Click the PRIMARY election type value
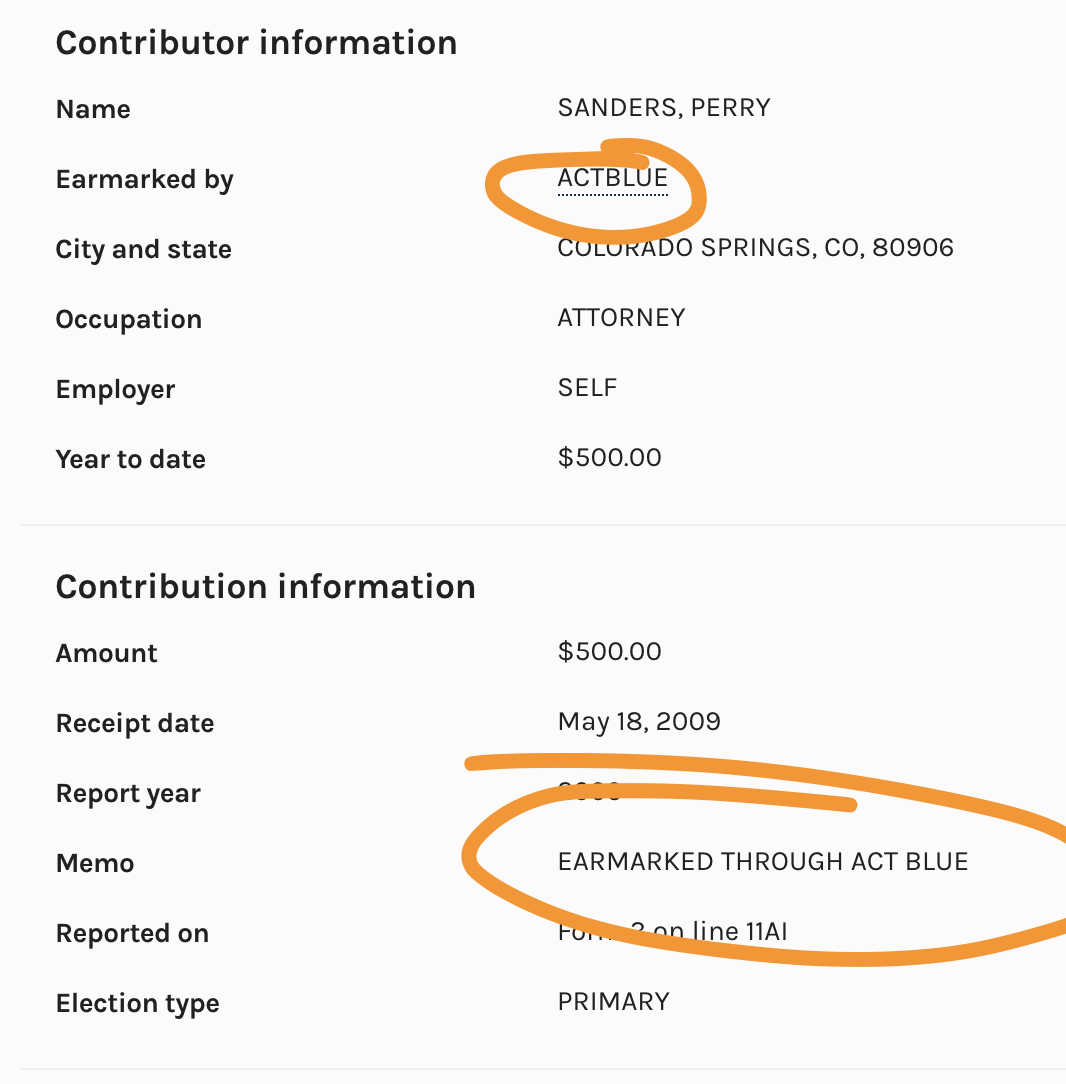Viewport: 1066px width, 1084px height. coord(613,1002)
